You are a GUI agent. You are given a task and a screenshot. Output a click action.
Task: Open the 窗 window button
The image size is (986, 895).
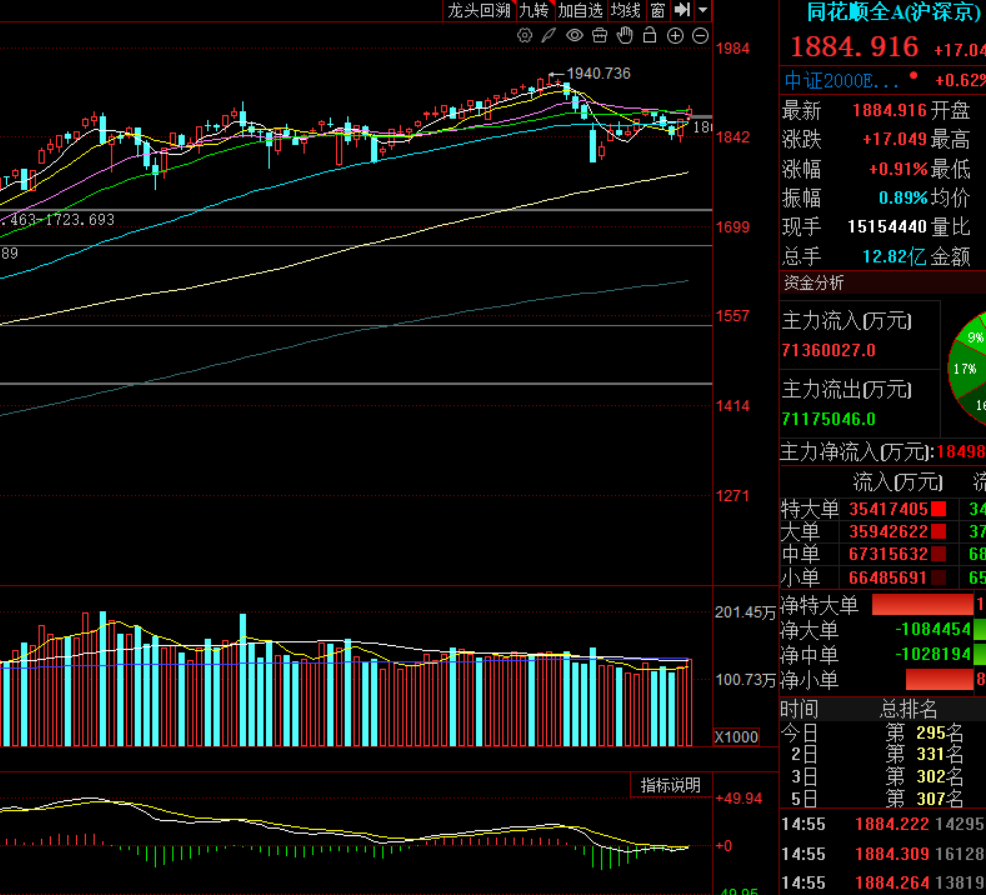click(657, 10)
